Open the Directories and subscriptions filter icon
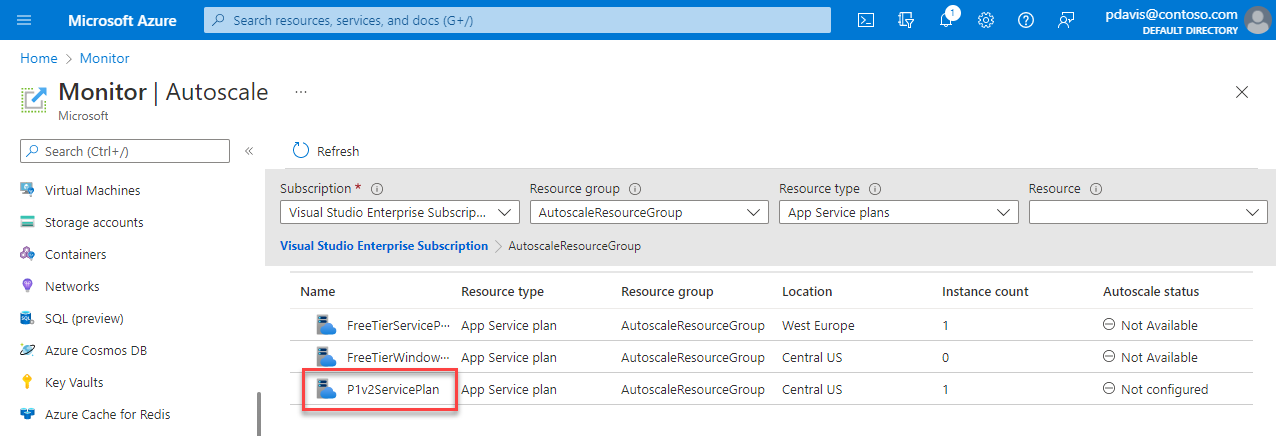Viewport: 1276px width, 436px height. coord(907,20)
